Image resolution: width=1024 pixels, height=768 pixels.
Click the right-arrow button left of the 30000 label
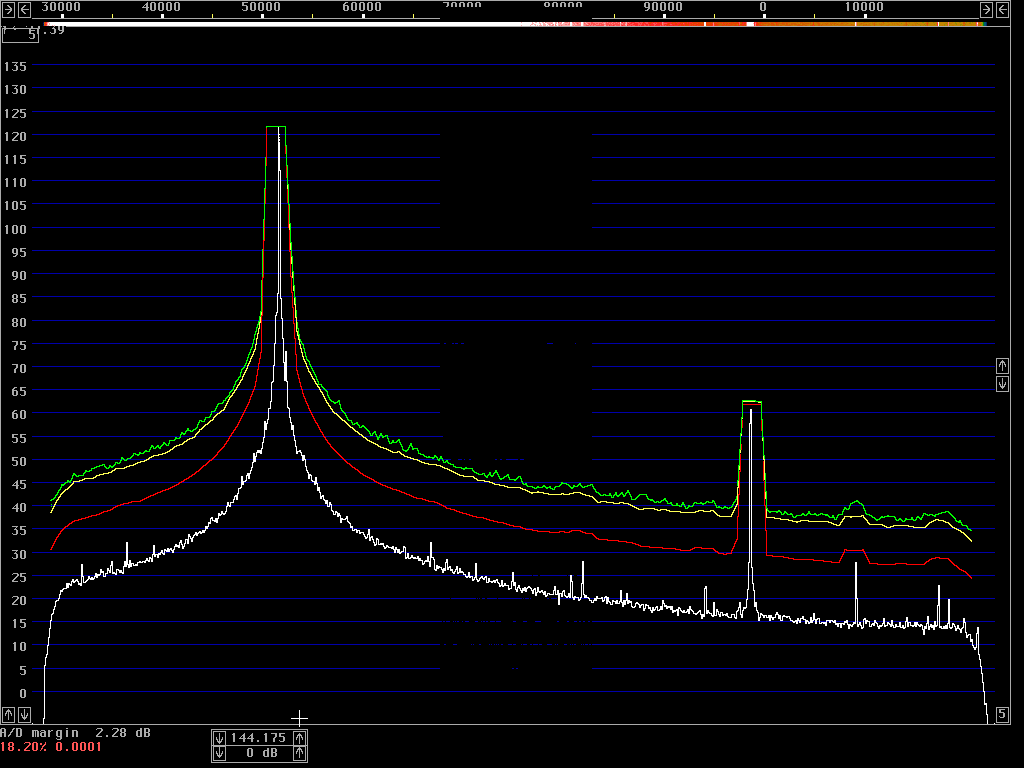tap(8, 9)
